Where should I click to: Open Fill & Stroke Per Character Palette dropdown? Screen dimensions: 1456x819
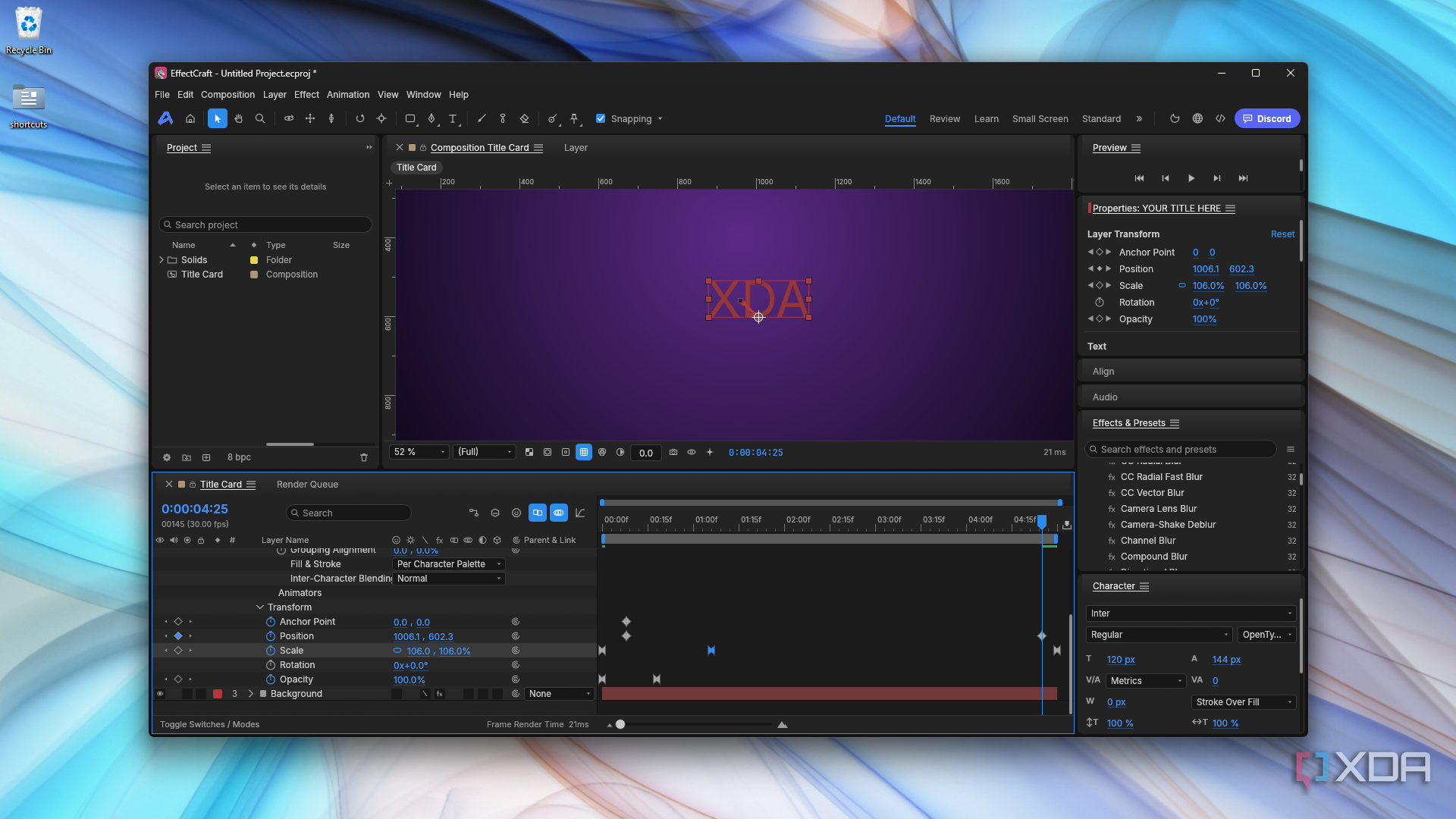tap(449, 564)
